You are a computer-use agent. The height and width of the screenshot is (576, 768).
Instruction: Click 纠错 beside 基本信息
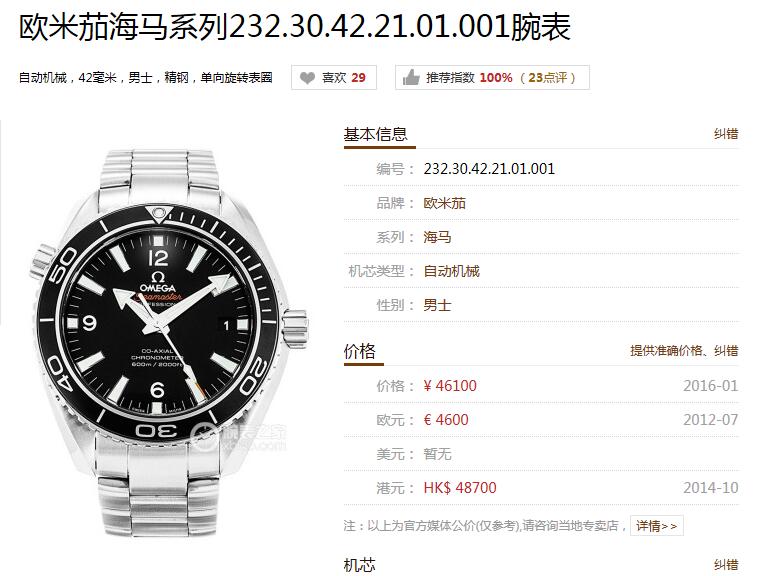tap(726, 134)
